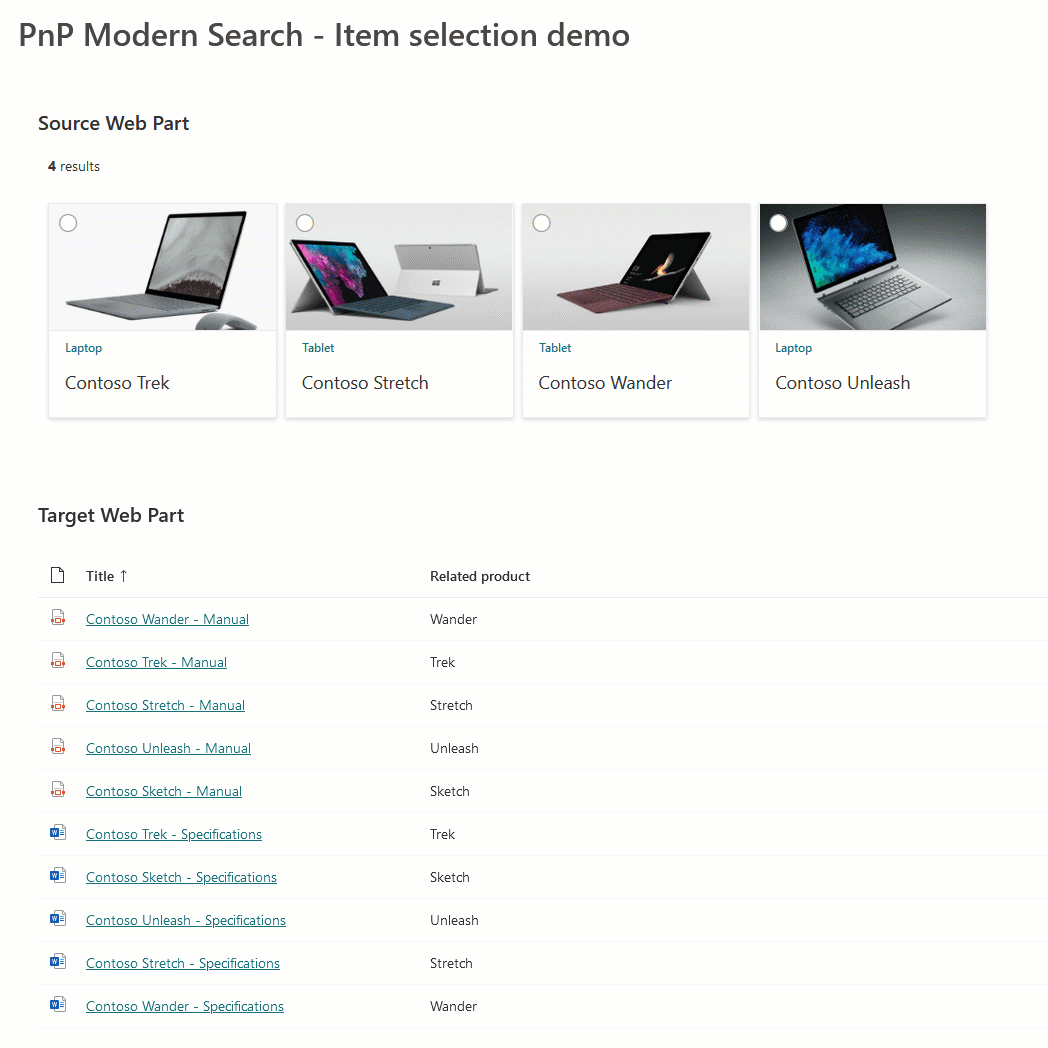
Task: Click PDF icon beside Contoso Trek - Manual
Action: click(x=58, y=660)
